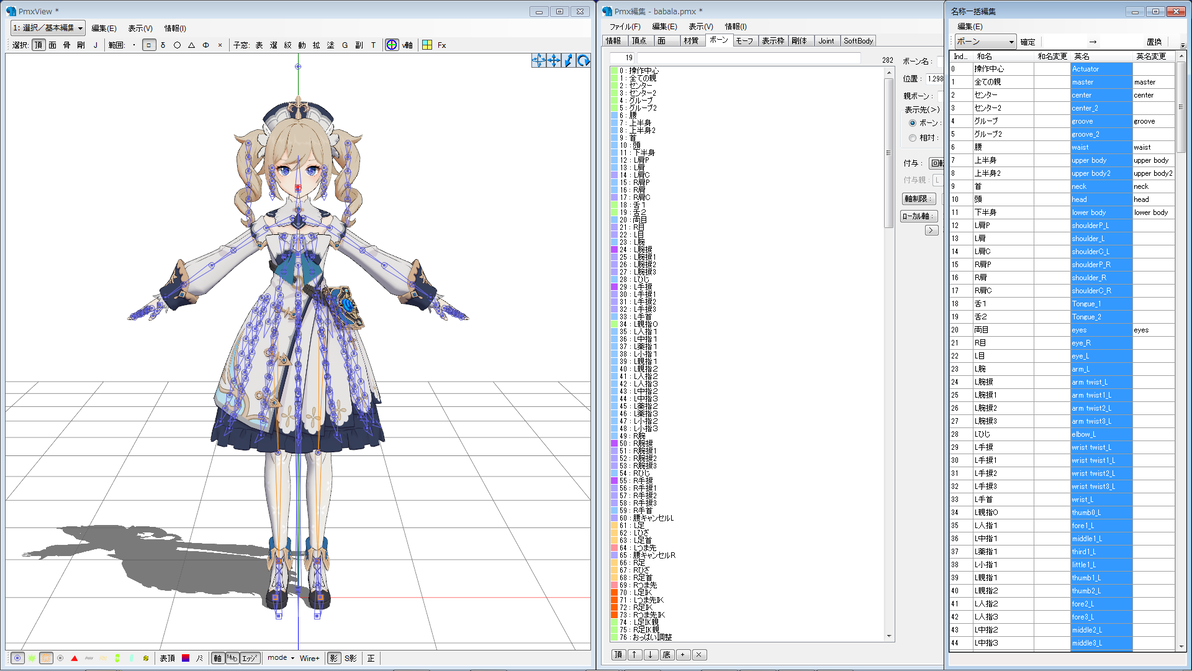Image resolution: width=1192 pixels, height=671 pixels.
Task: Sort by the 英名 column header
Action: (x=1101, y=56)
